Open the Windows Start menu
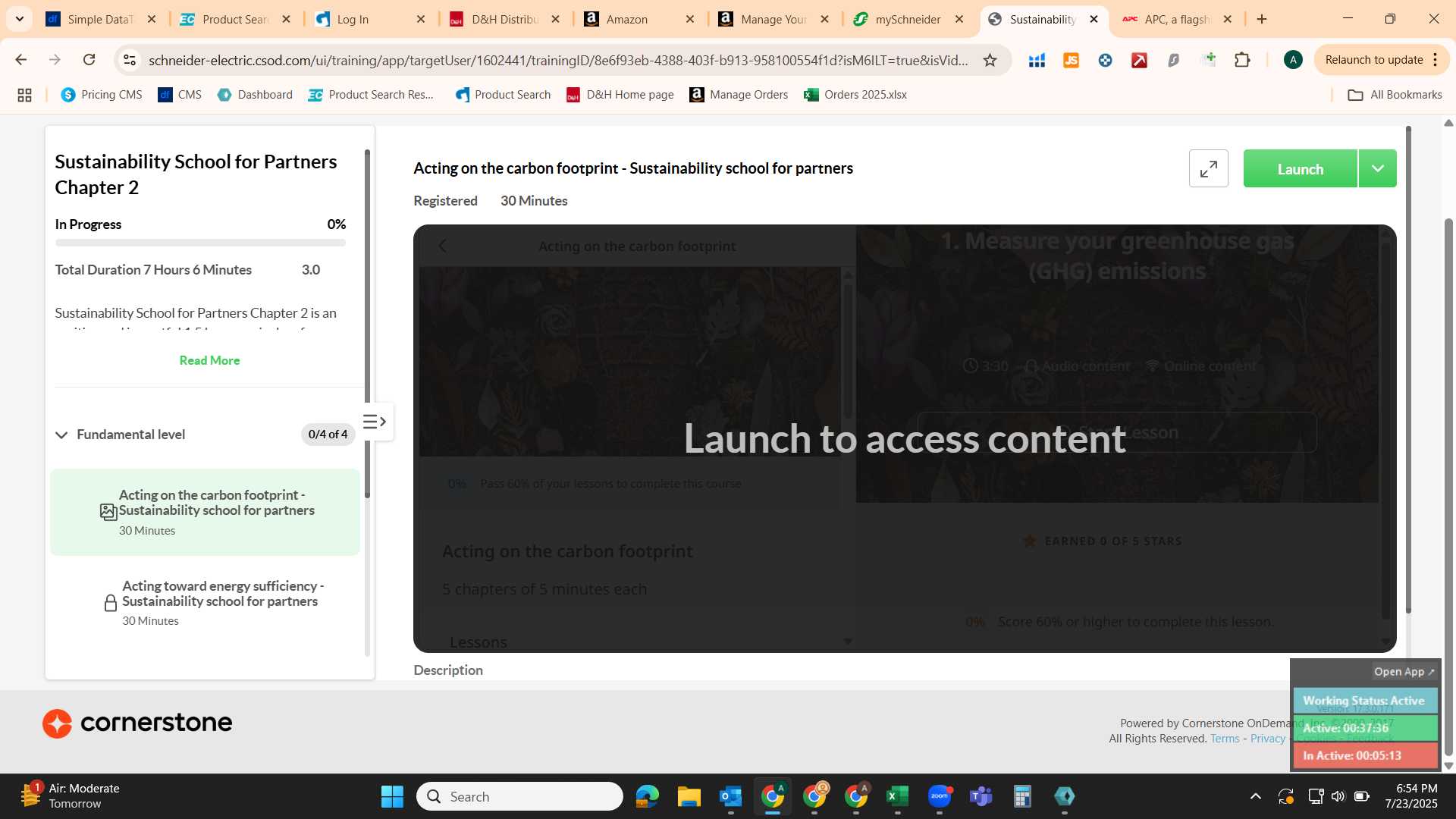 pos(392,796)
